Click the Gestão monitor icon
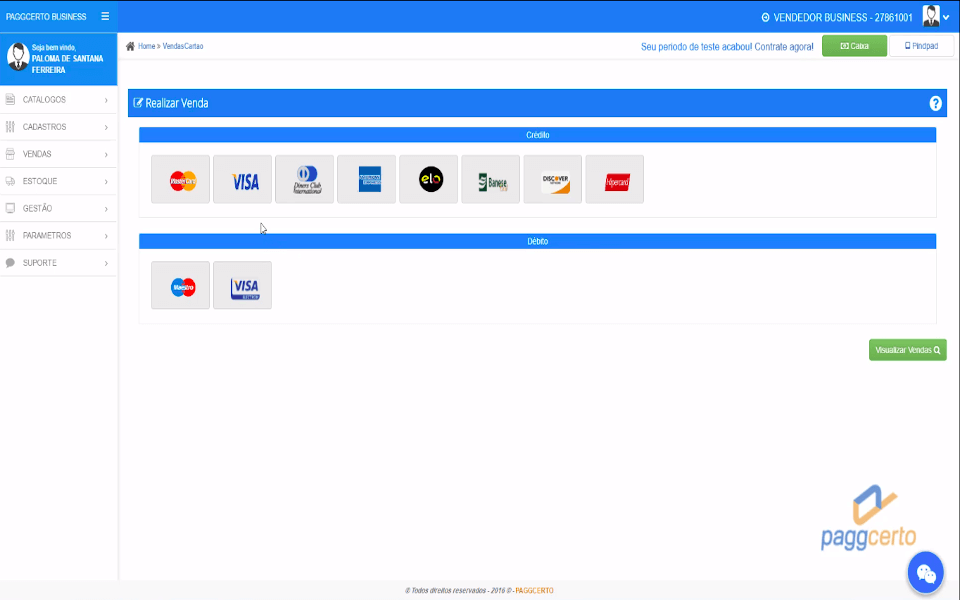Screen dimensions: 960x600 point(10,208)
